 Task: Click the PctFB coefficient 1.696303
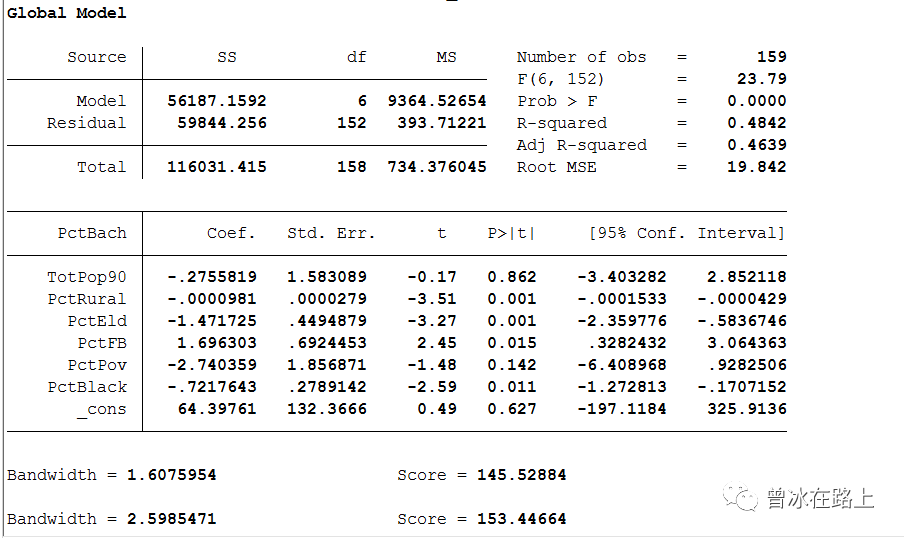pyautogui.click(x=217, y=343)
